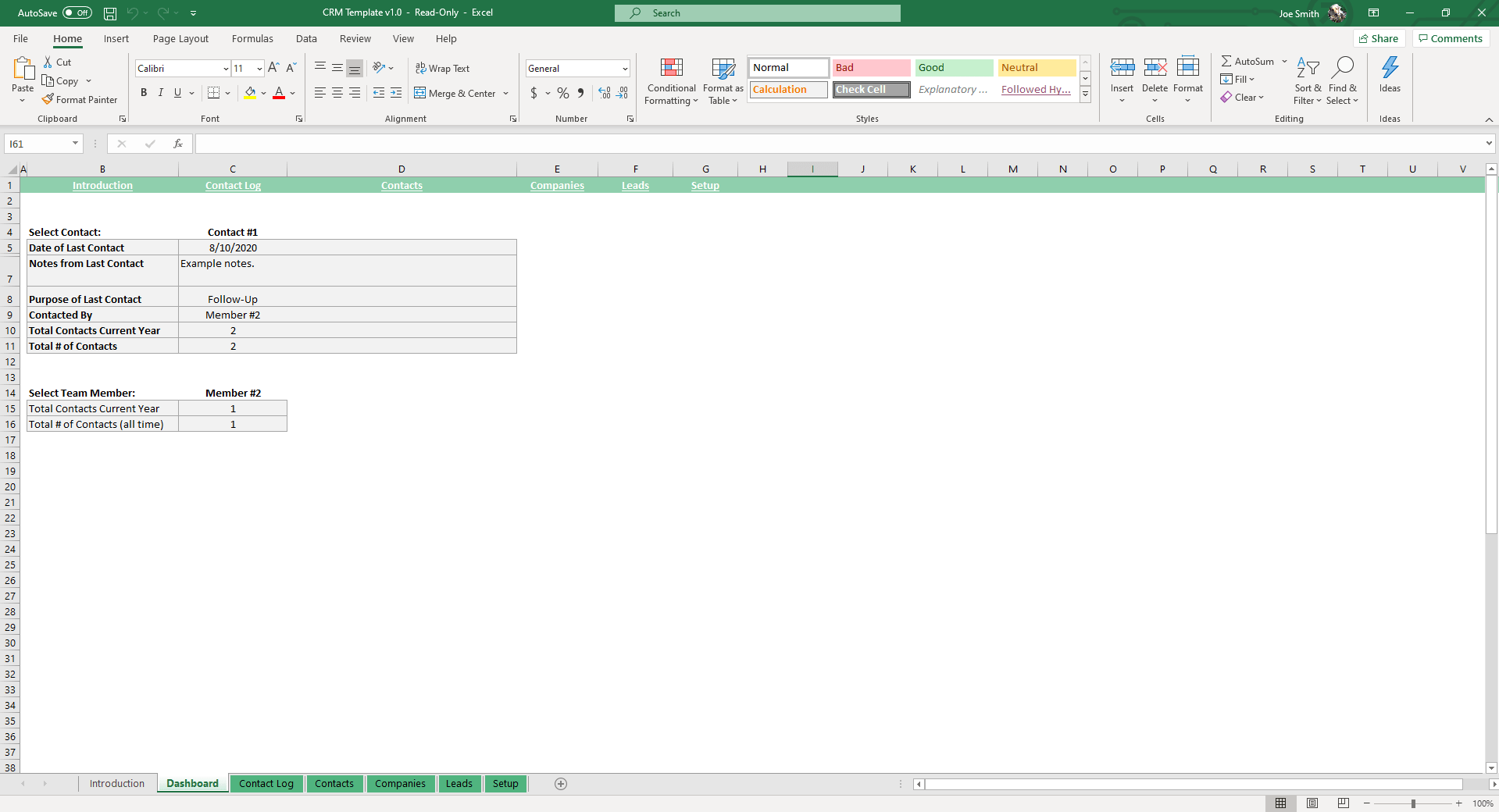Toggle center horizontal alignment
Screen dimensions: 1499x812
pyautogui.click(x=337, y=93)
